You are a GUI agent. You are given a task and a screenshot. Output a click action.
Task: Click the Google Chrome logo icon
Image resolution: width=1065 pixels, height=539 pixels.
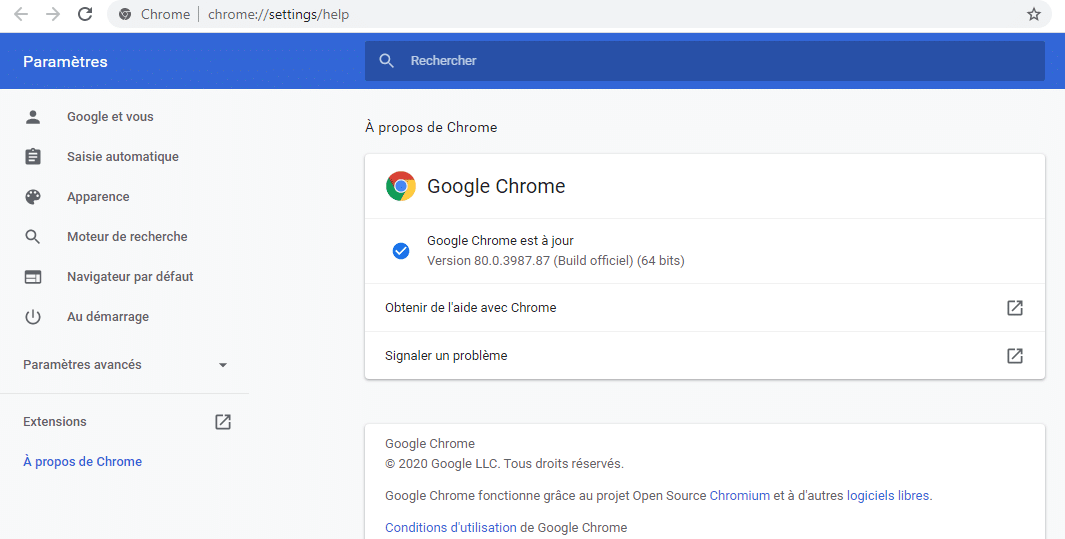pyautogui.click(x=401, y=186)
